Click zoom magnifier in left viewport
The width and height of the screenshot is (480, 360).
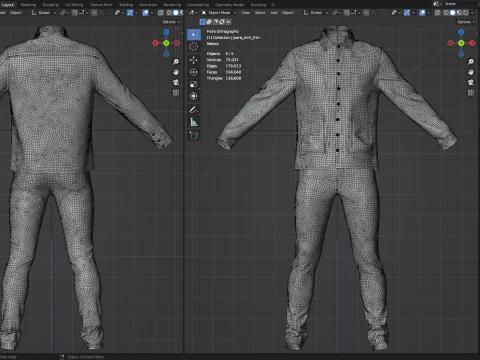(x=176, y=62)
